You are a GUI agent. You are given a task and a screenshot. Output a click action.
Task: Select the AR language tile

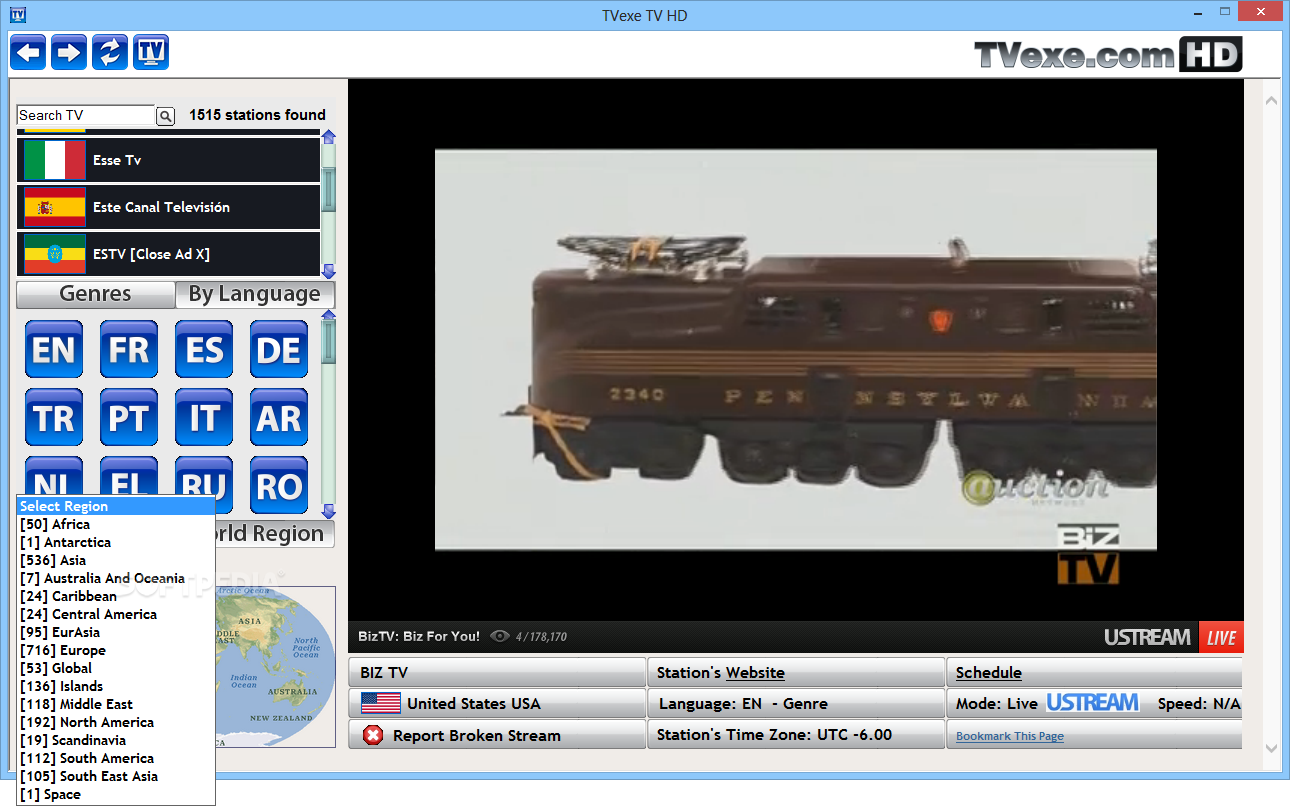point(279,417)
